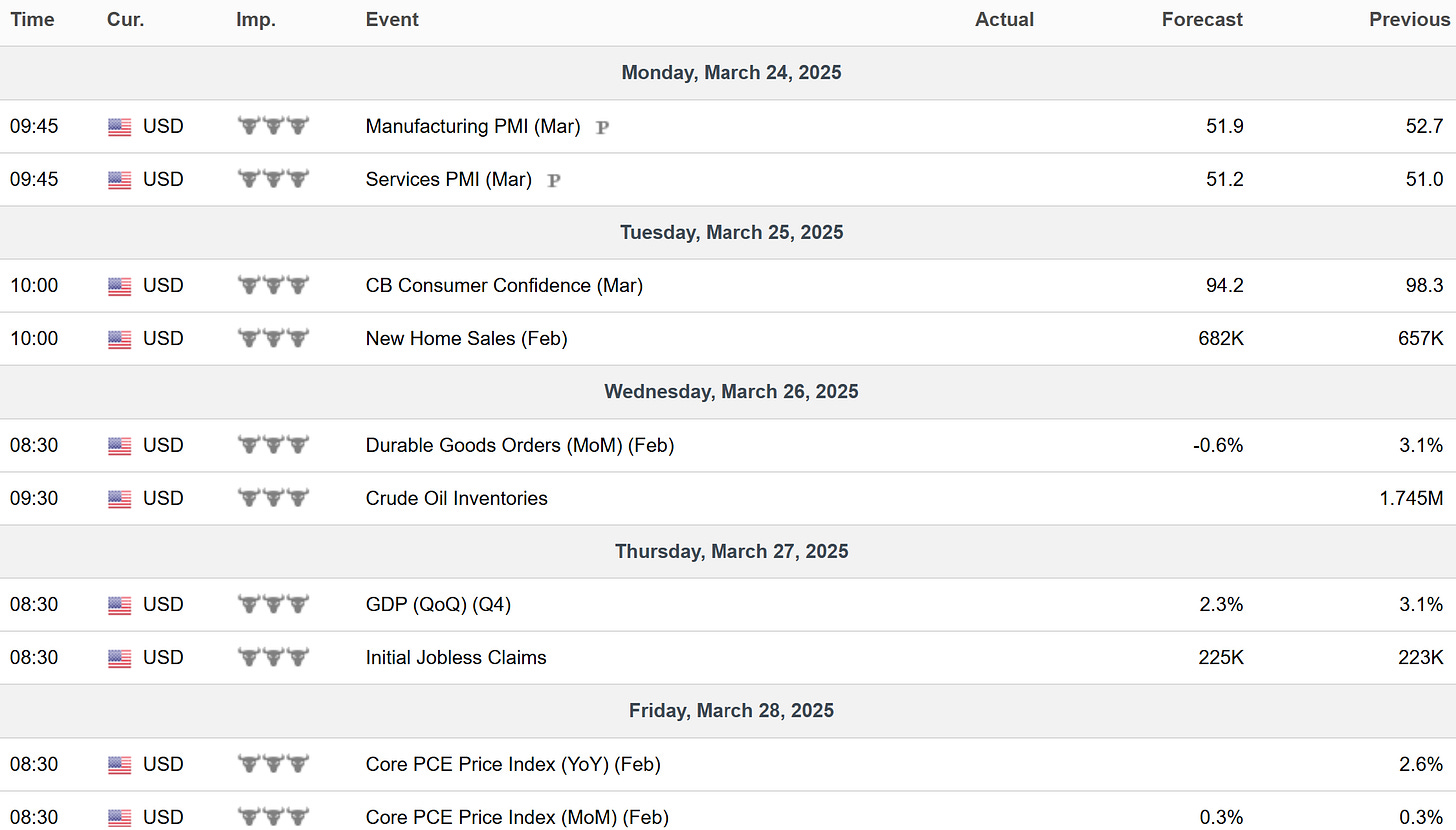Open CB Consumer Confidence (Mar) event
This screenshot has width=1456, height=830.
tap(504, 286)
